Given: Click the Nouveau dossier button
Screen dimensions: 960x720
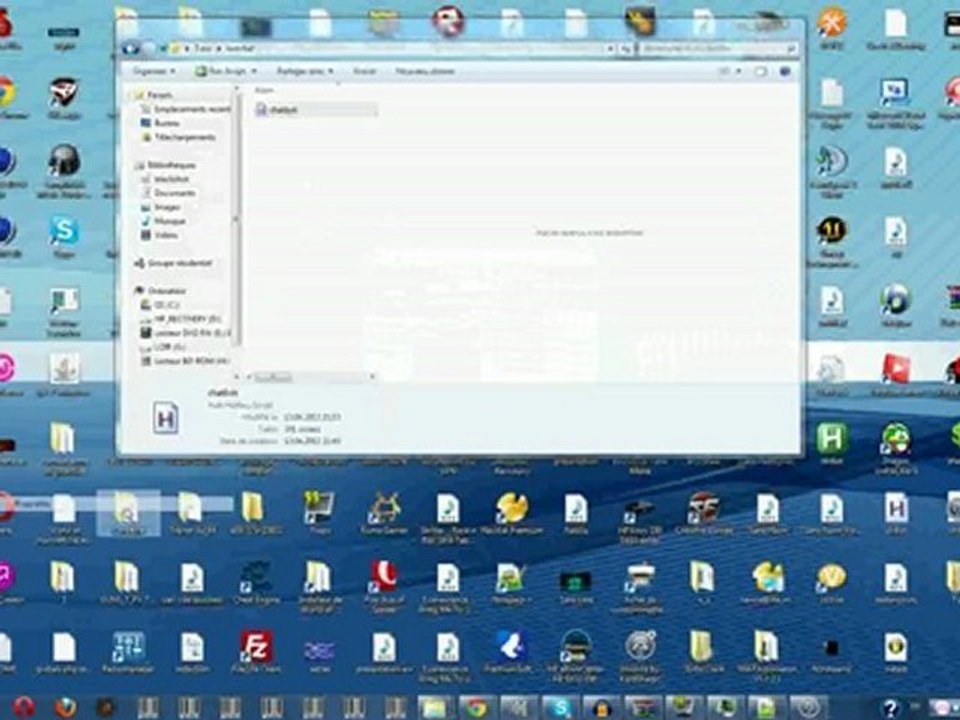Looking at the screenshot, I should click(x=425, y=72).
